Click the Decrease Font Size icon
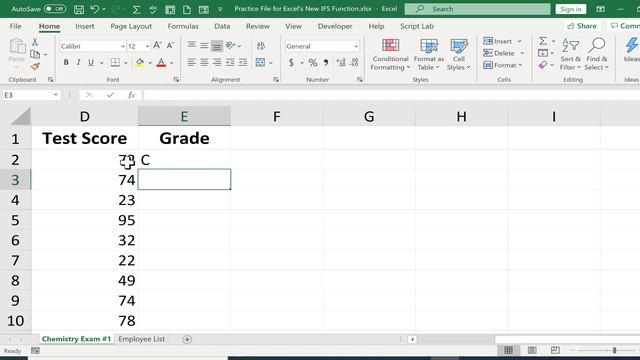640x360 pixels. [170, 46]
